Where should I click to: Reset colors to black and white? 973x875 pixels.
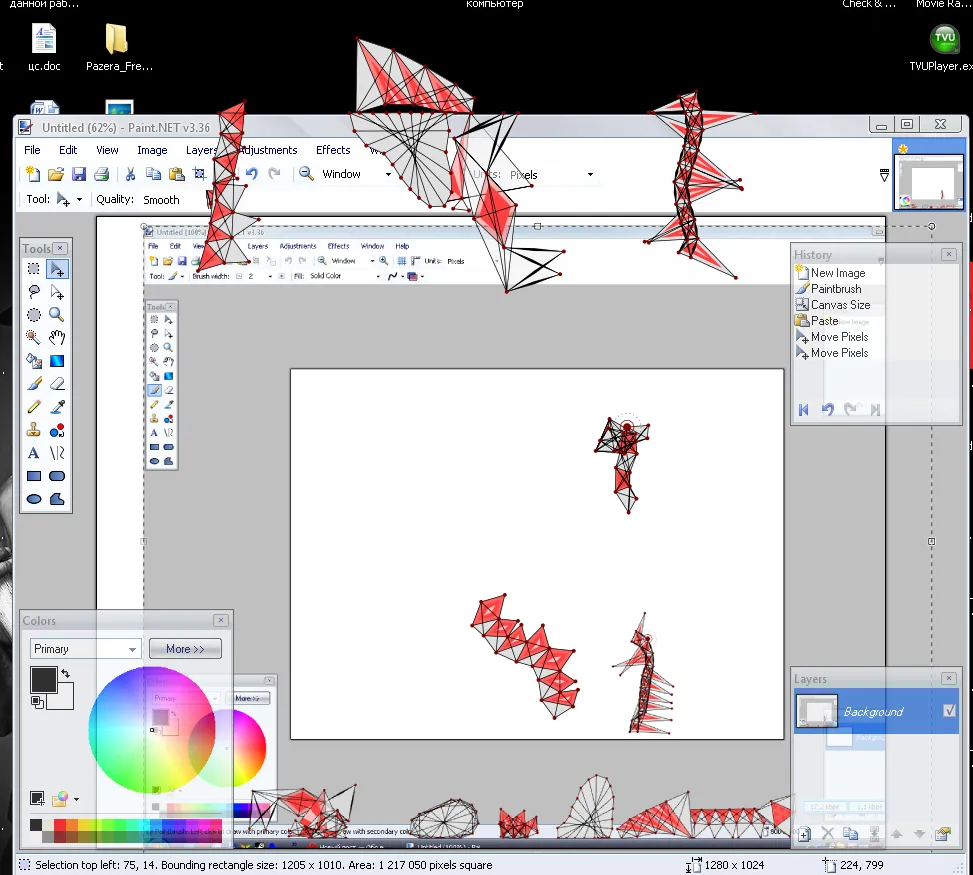point(36,702)
